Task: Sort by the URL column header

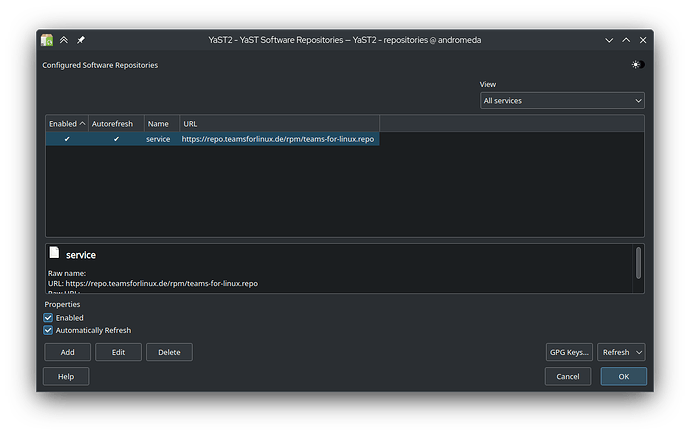Action: pos(278,124)
